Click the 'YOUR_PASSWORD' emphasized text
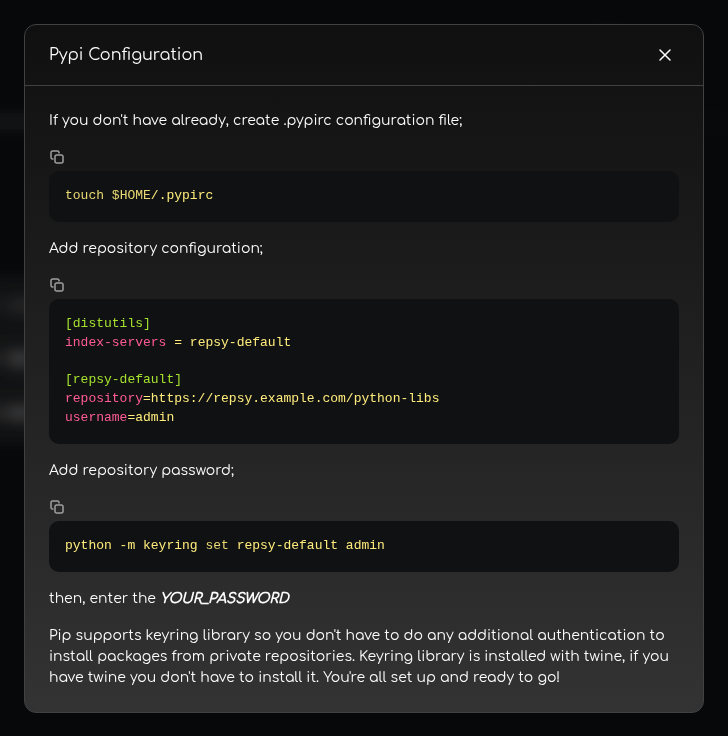728x736 pixels. pos(225,598)
